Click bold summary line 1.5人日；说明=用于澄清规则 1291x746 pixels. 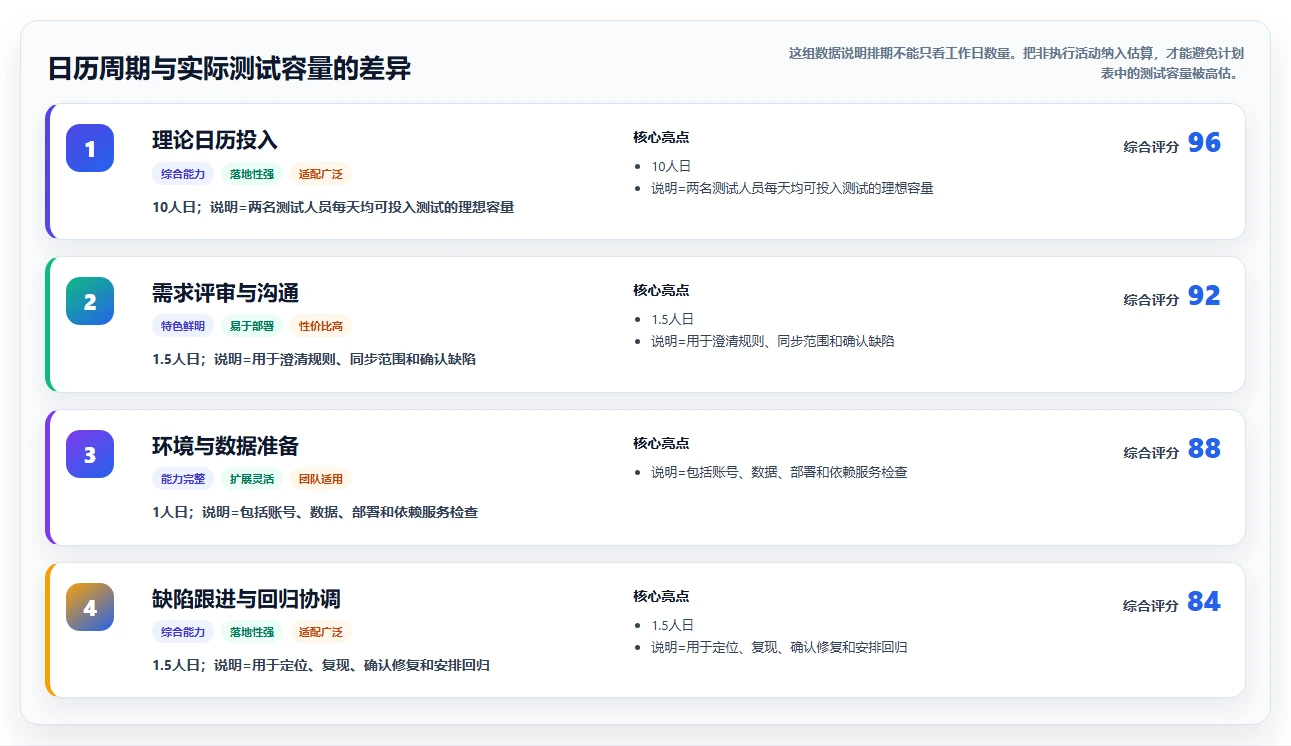point(314,359)
